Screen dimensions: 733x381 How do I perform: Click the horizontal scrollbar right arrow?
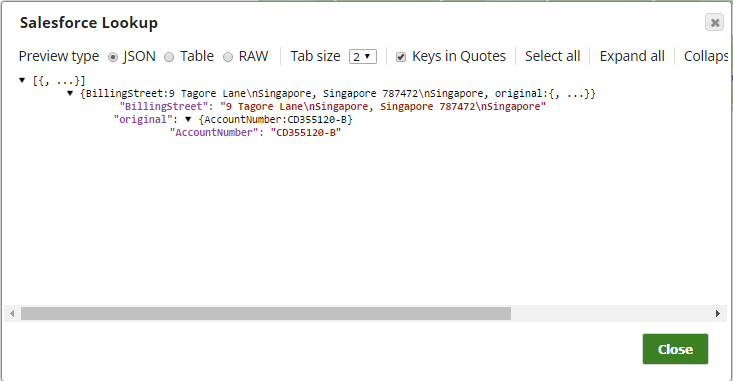pos(718,314)
